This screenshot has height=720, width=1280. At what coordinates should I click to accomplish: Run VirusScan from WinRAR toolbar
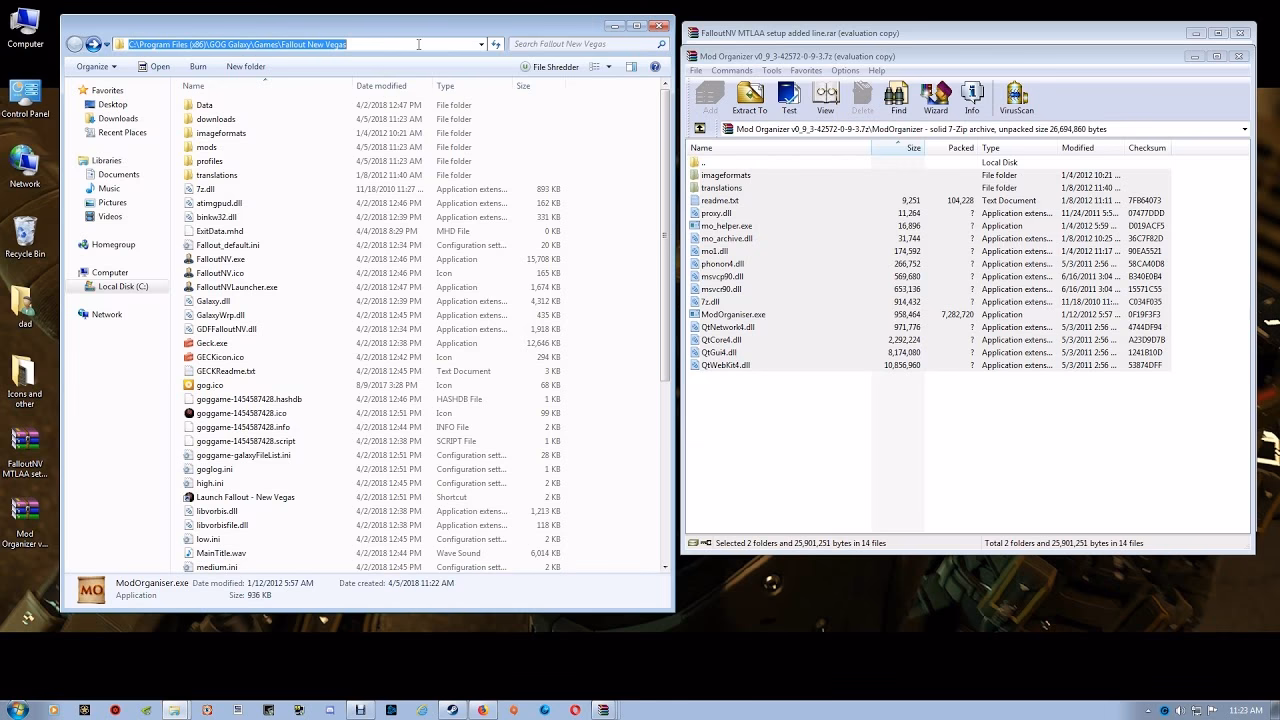coord(1016,98)
